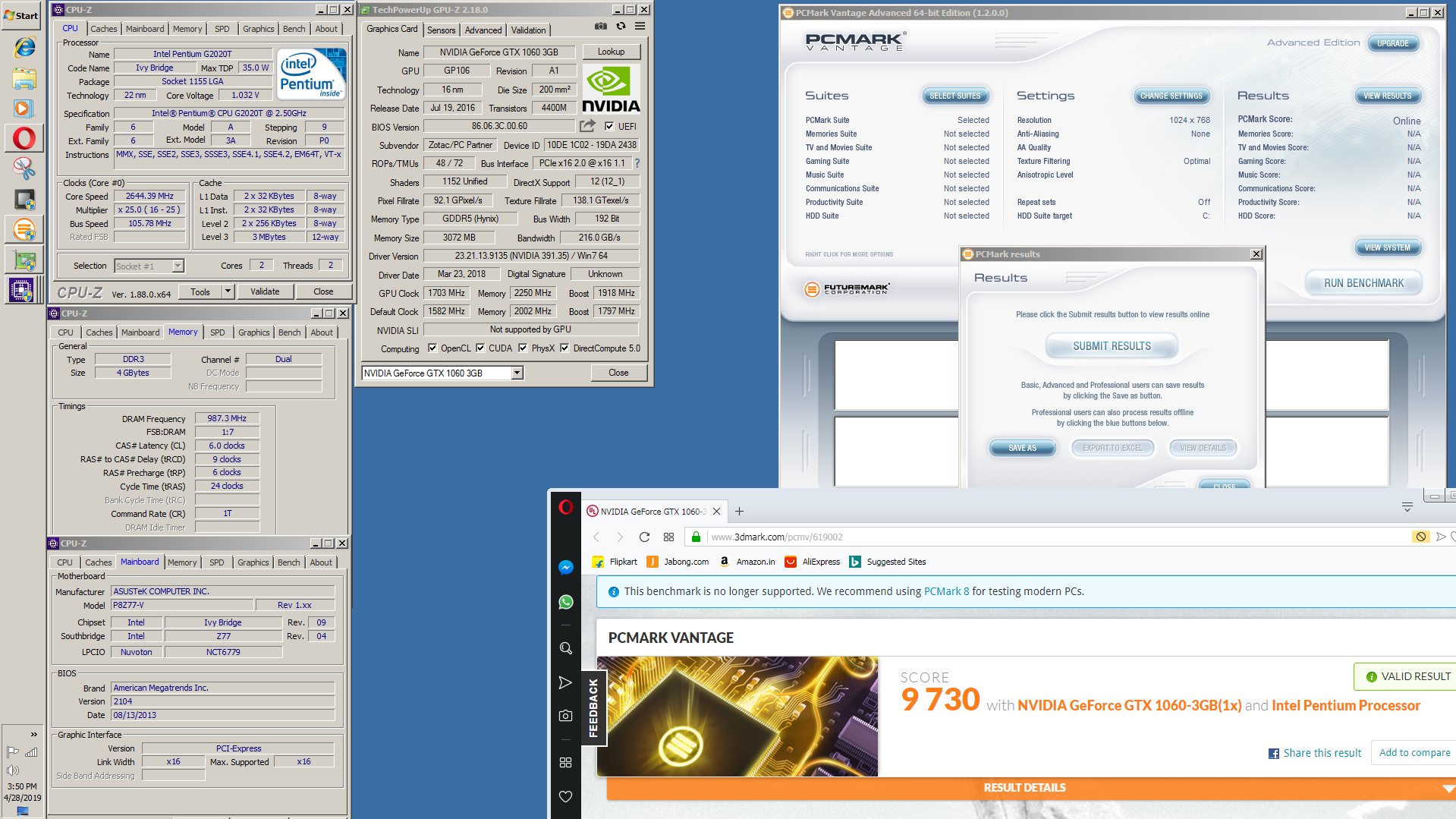Expand the orange RESULT DETAILS bar
Screen dimensions: 1456x819
[1031, 788]
